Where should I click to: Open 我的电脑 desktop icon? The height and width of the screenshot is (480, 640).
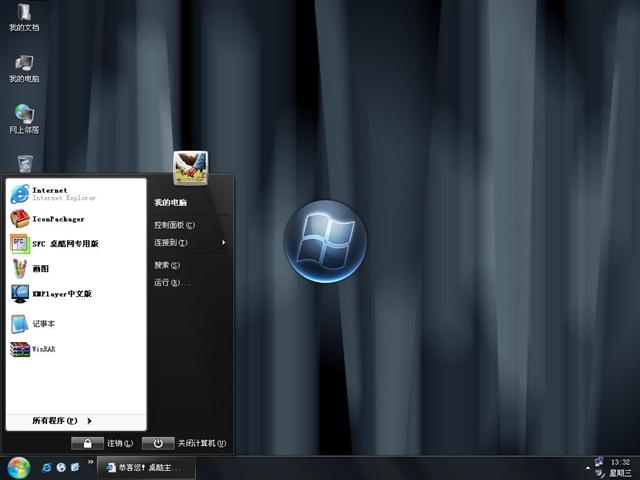coord(24,69)
